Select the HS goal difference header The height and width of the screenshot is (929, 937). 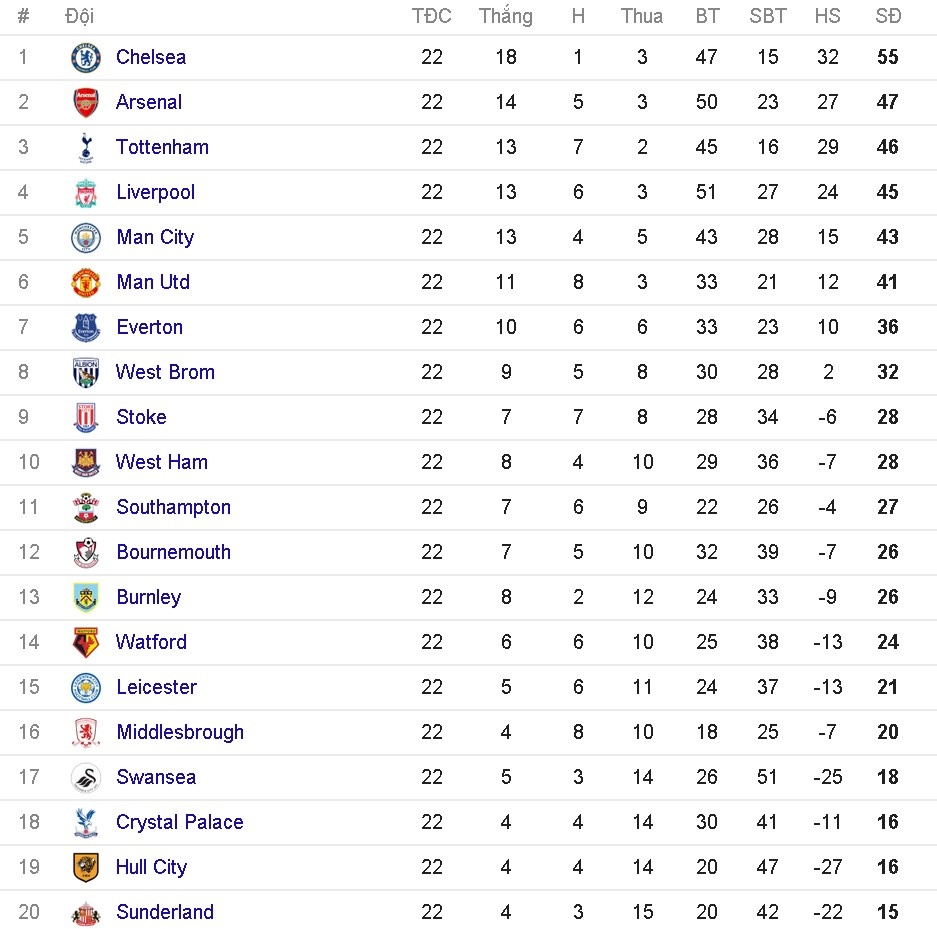coord(827,16)
